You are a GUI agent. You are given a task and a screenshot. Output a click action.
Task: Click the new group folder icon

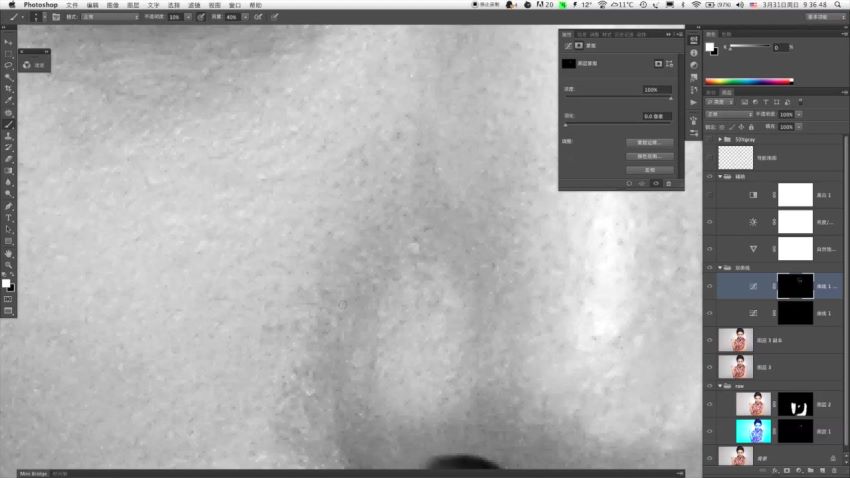point(810,470)
